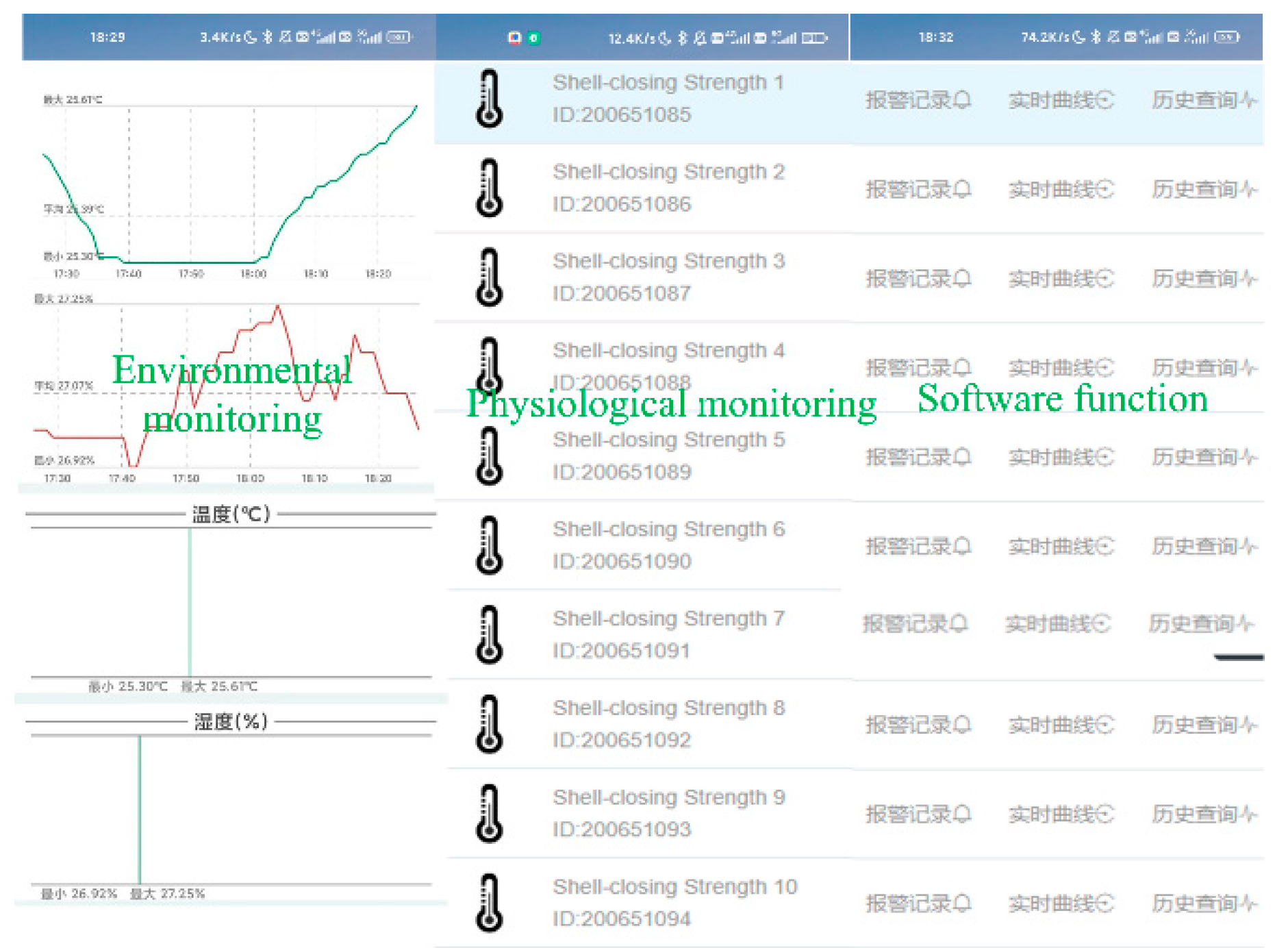Viewport: 1288px width, 948px height.
Task: Open 实时曲线 real-time curve in first row
Action: tap(1060, 100)
